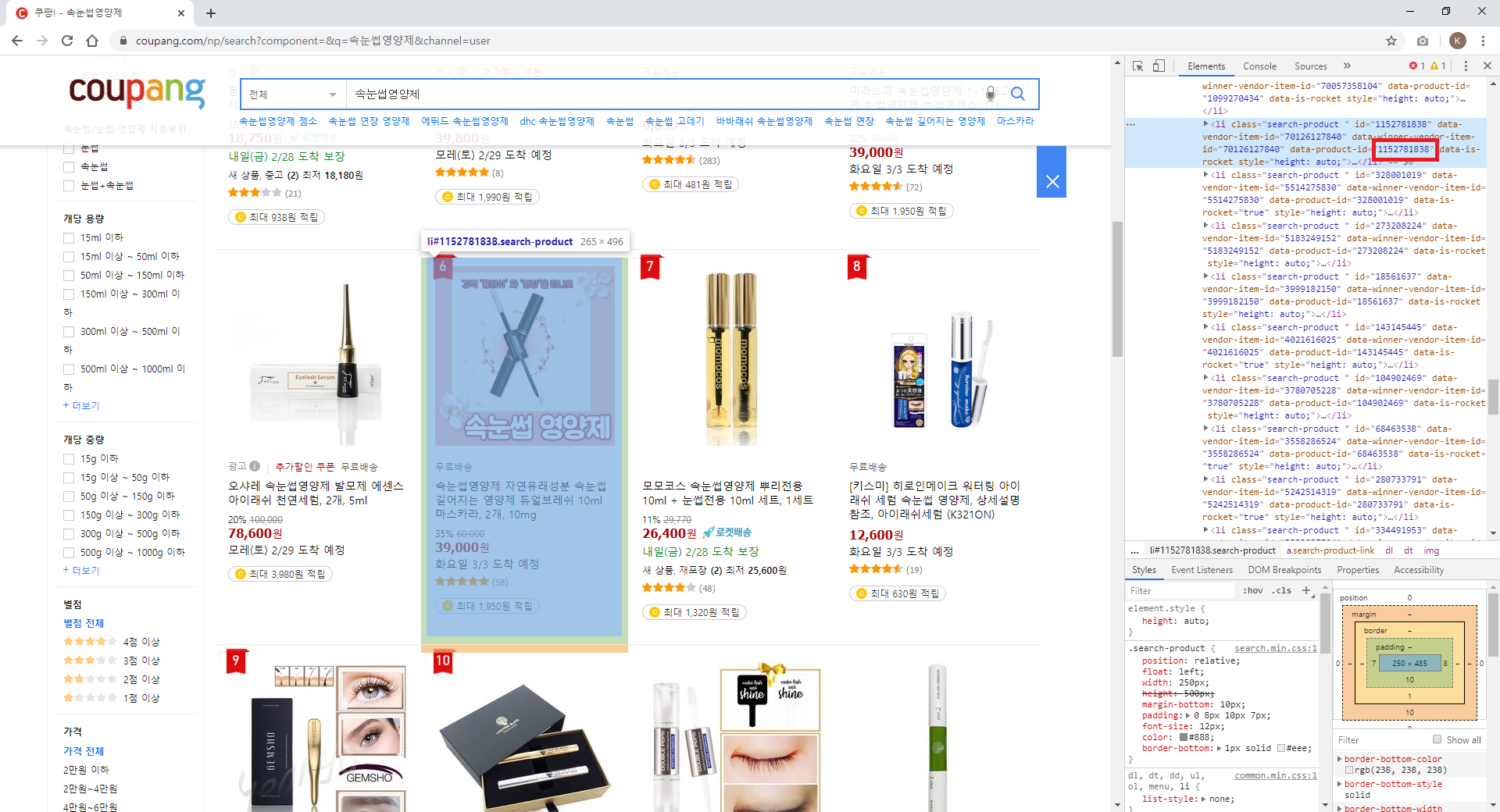
Task: Click related search dhc 속눈썹영양제
Action: click(x=557, y=121)
